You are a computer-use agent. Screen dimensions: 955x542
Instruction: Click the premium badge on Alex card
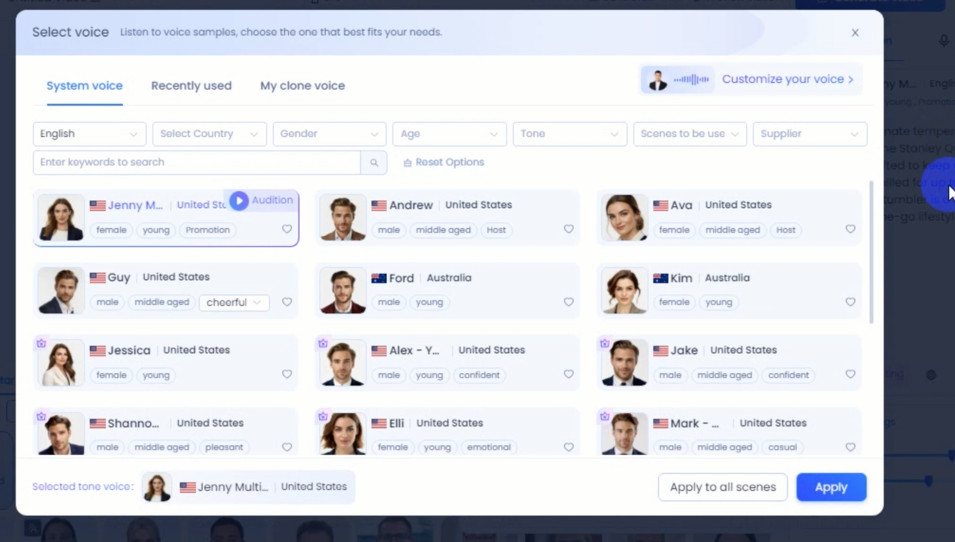tap(323, 343)
